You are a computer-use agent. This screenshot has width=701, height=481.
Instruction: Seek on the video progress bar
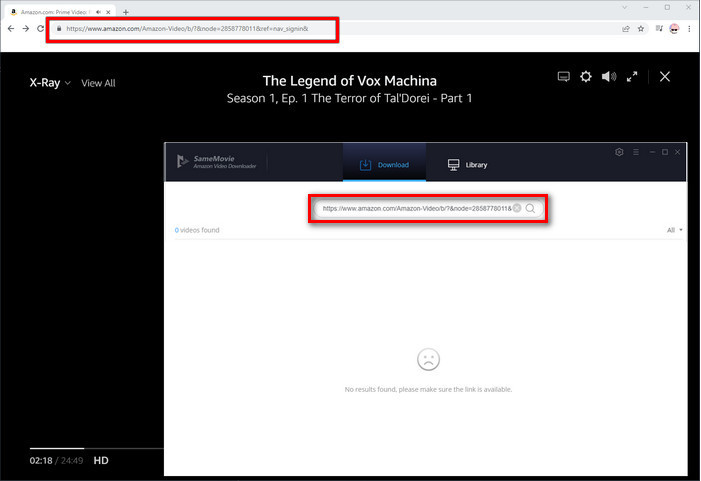coord(97,448)
